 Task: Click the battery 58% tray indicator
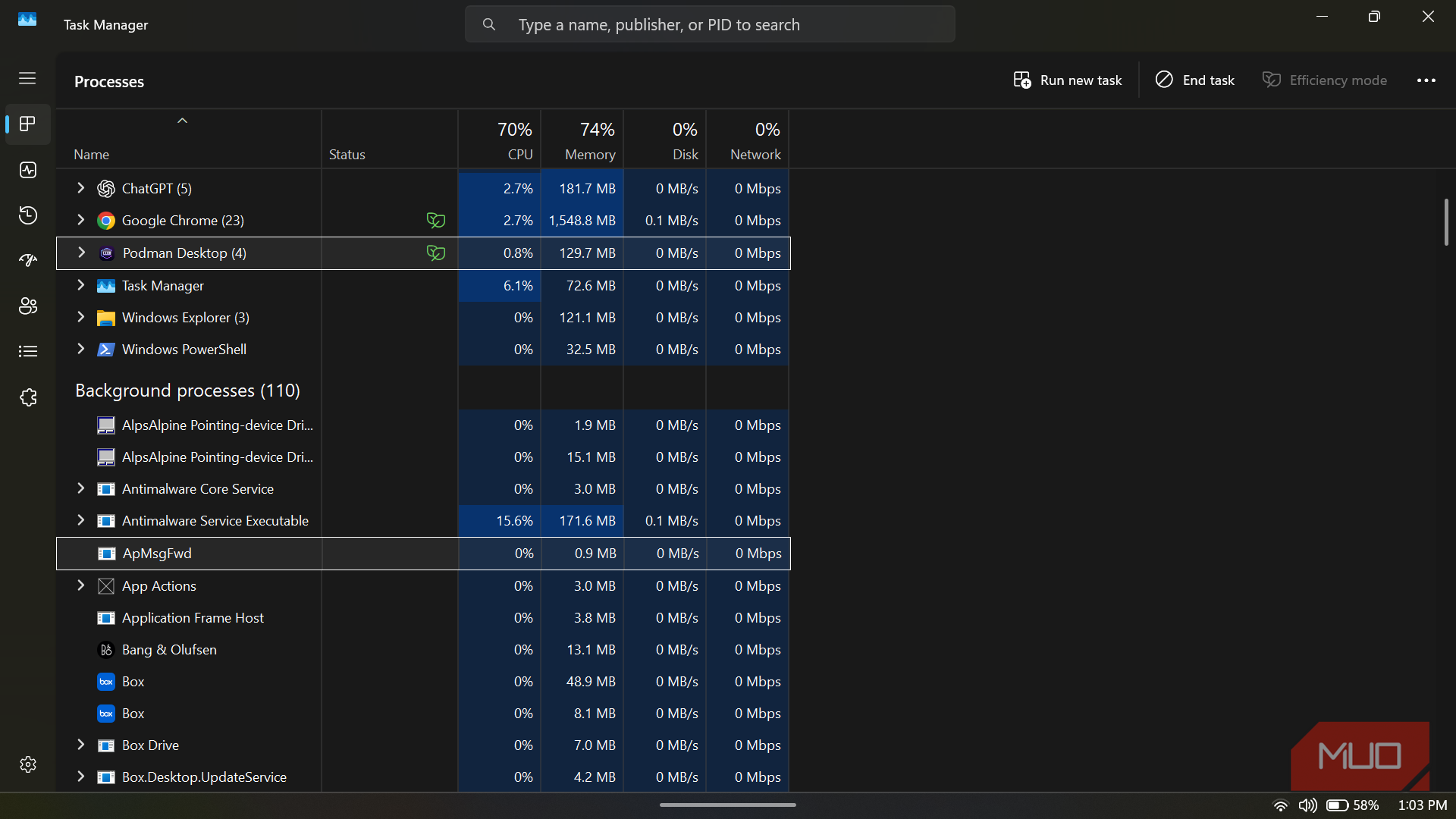tap(1353, 805)
